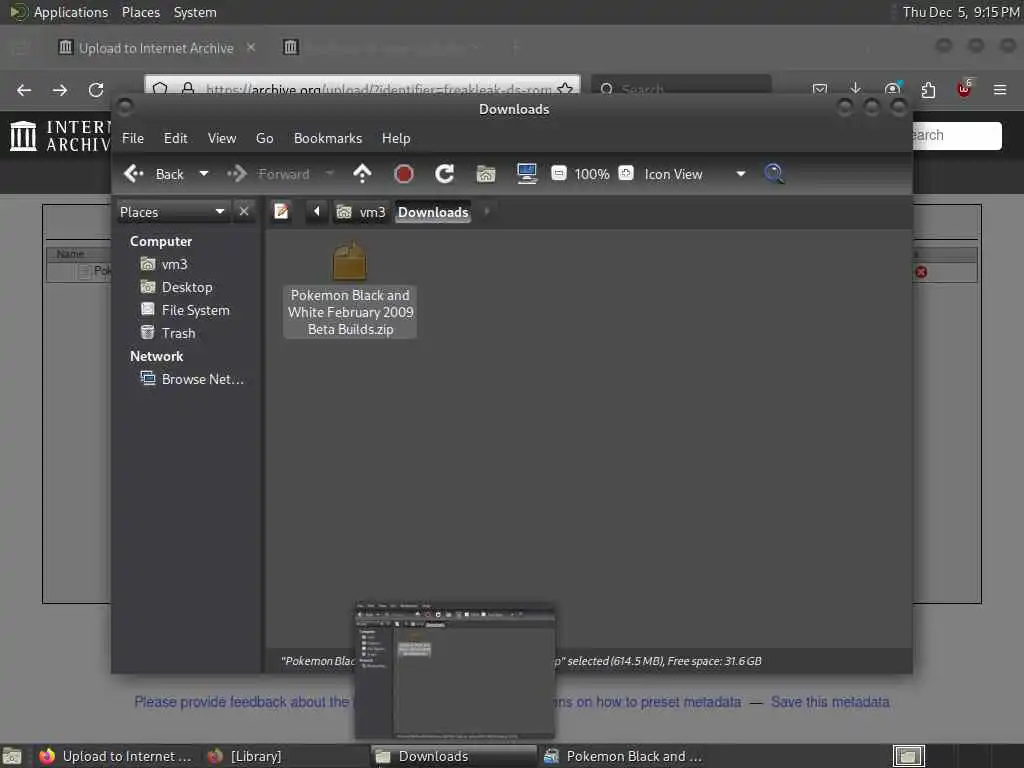The height and width of the screenshot is (768, 1024).
Task: Go to Home folder icon
Action: click(486, 174)
